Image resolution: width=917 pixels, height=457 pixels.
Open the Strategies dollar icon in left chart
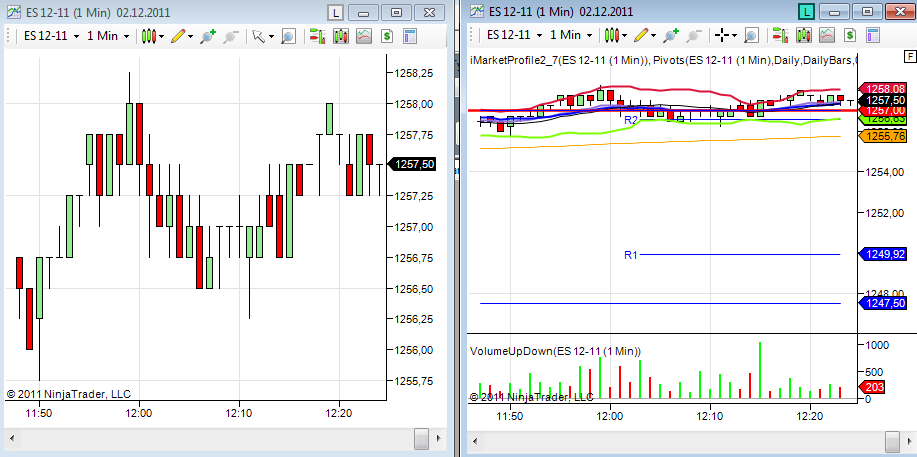[x=387, y=36]
